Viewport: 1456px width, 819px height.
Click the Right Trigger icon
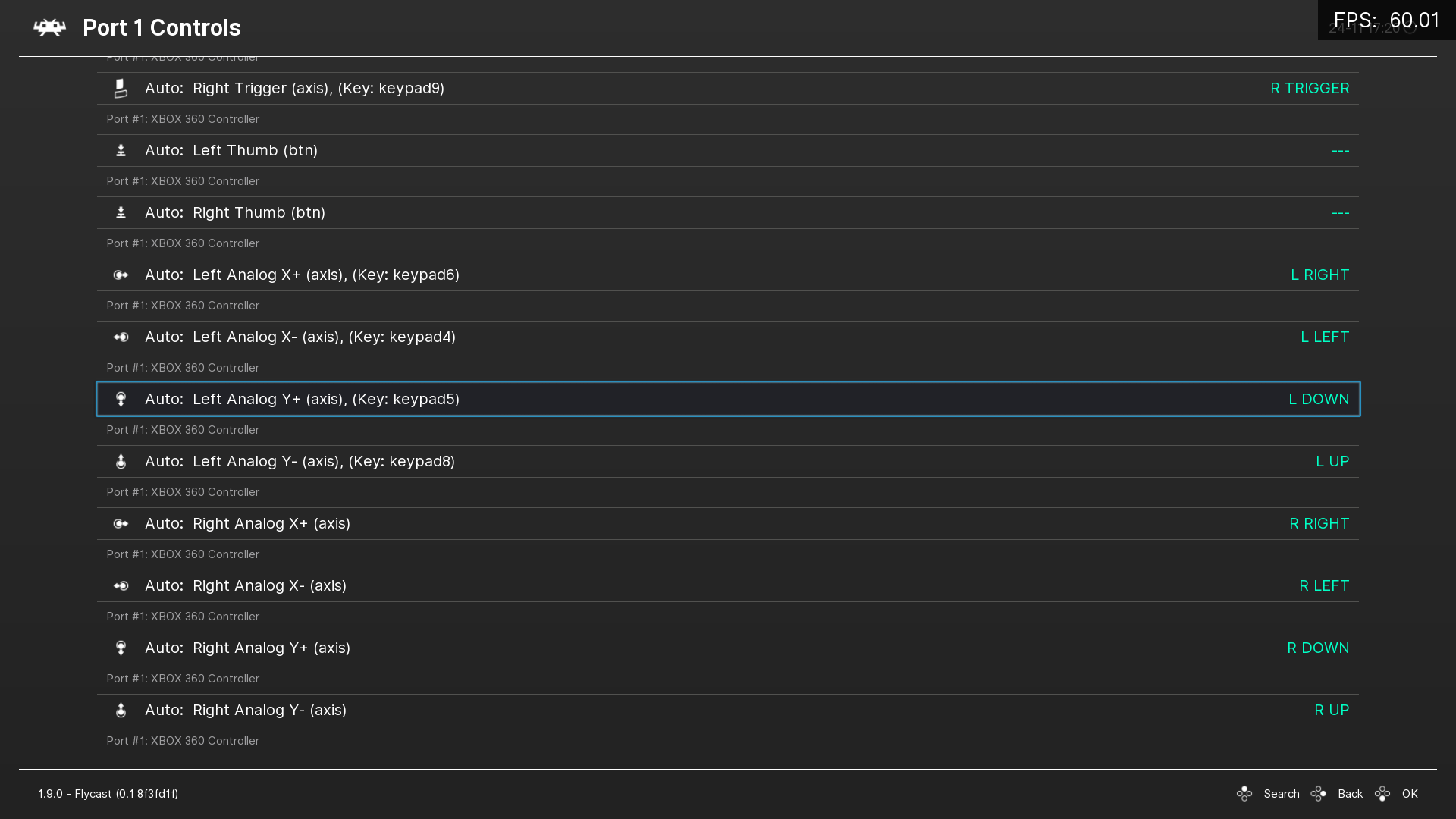[121, 88]
